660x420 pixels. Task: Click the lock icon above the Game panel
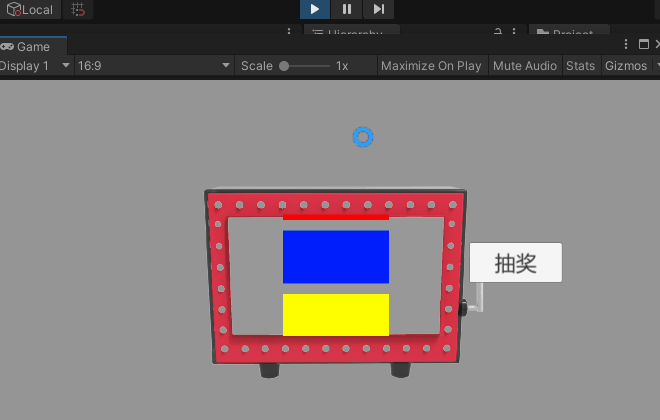498,32
